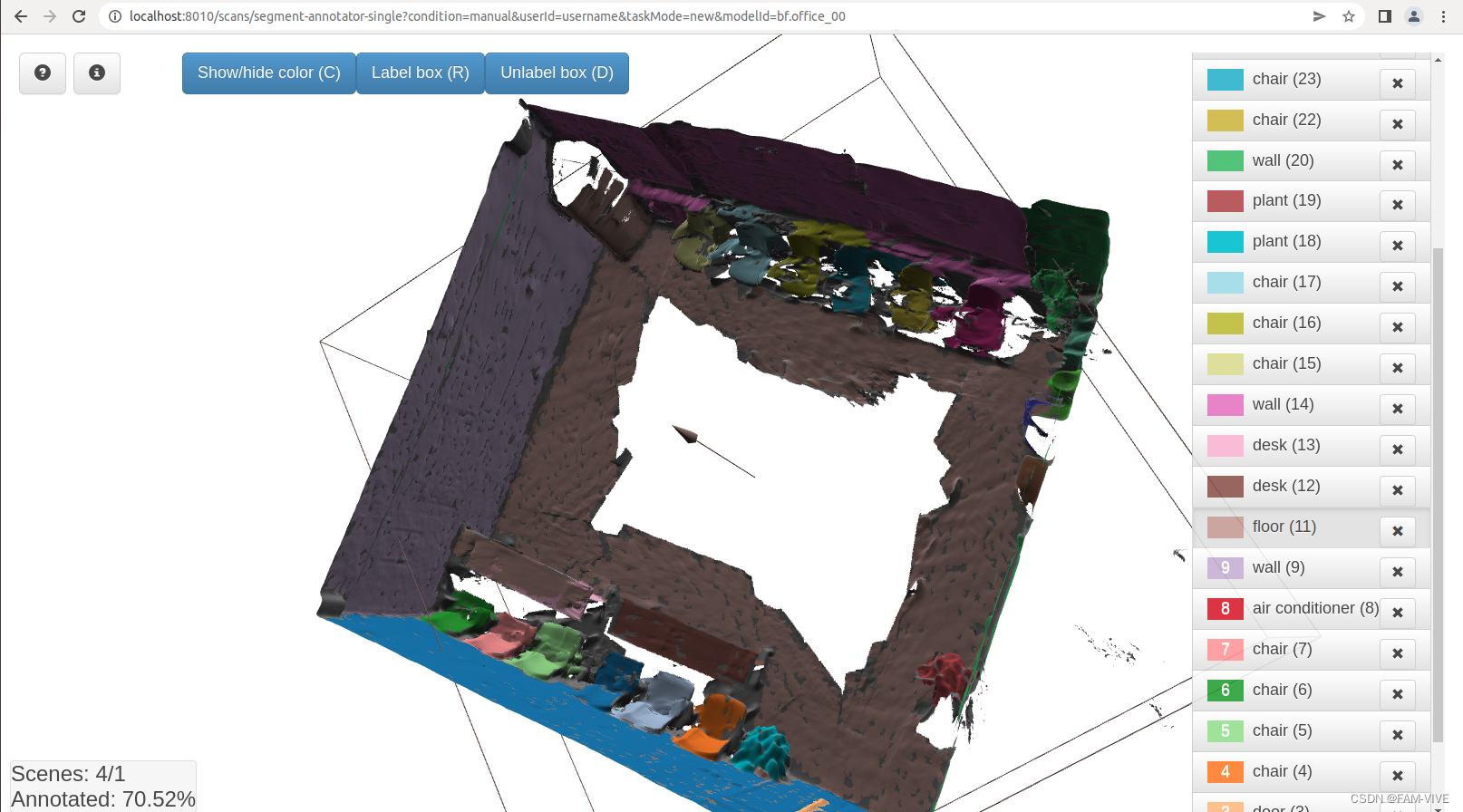This screenshot has width=1463, height=812.
Task: Click the label list scrollbar thumb
Action: (1438, 494)
